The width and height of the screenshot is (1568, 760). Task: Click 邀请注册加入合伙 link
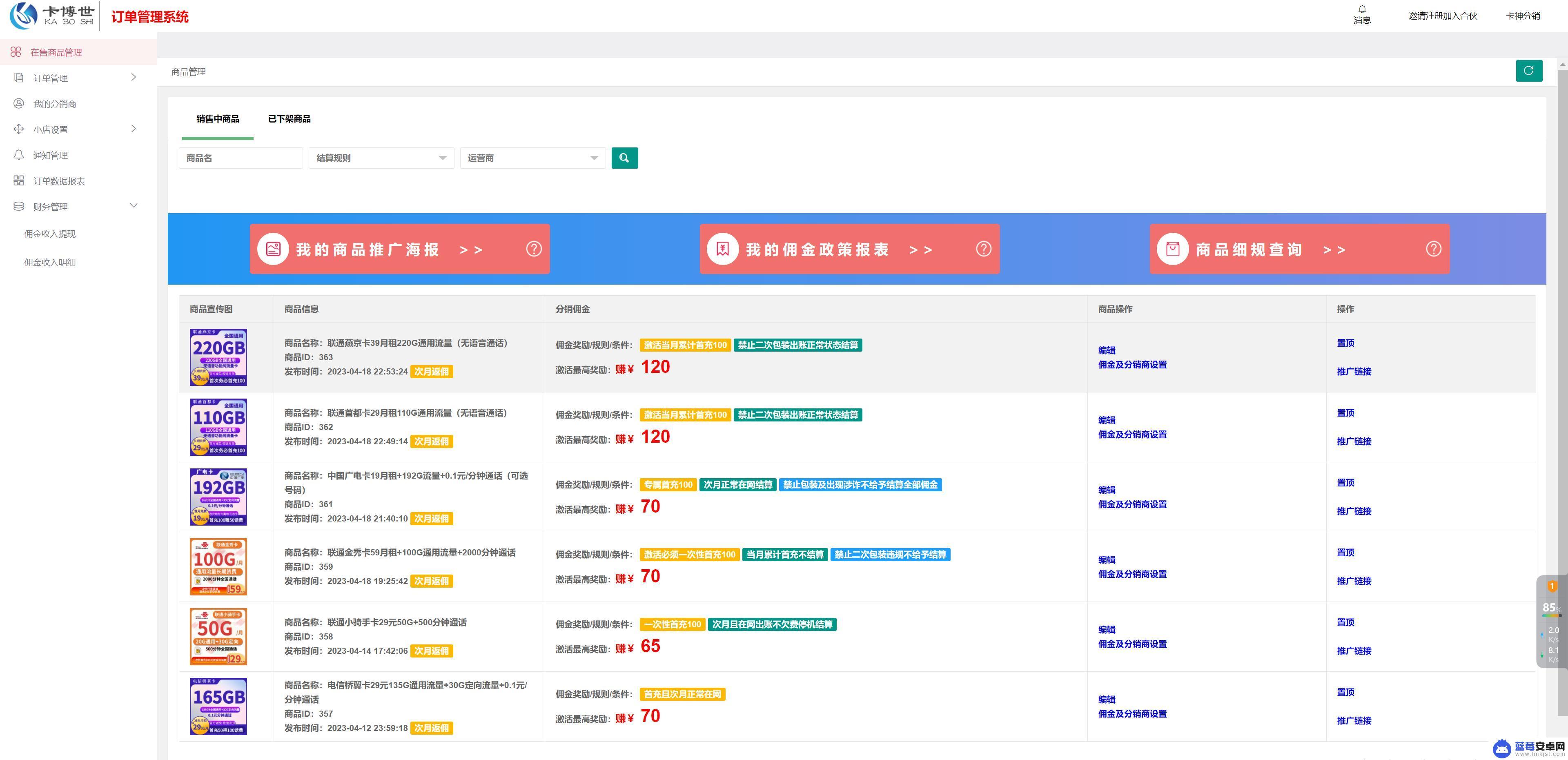[1443, 16]
